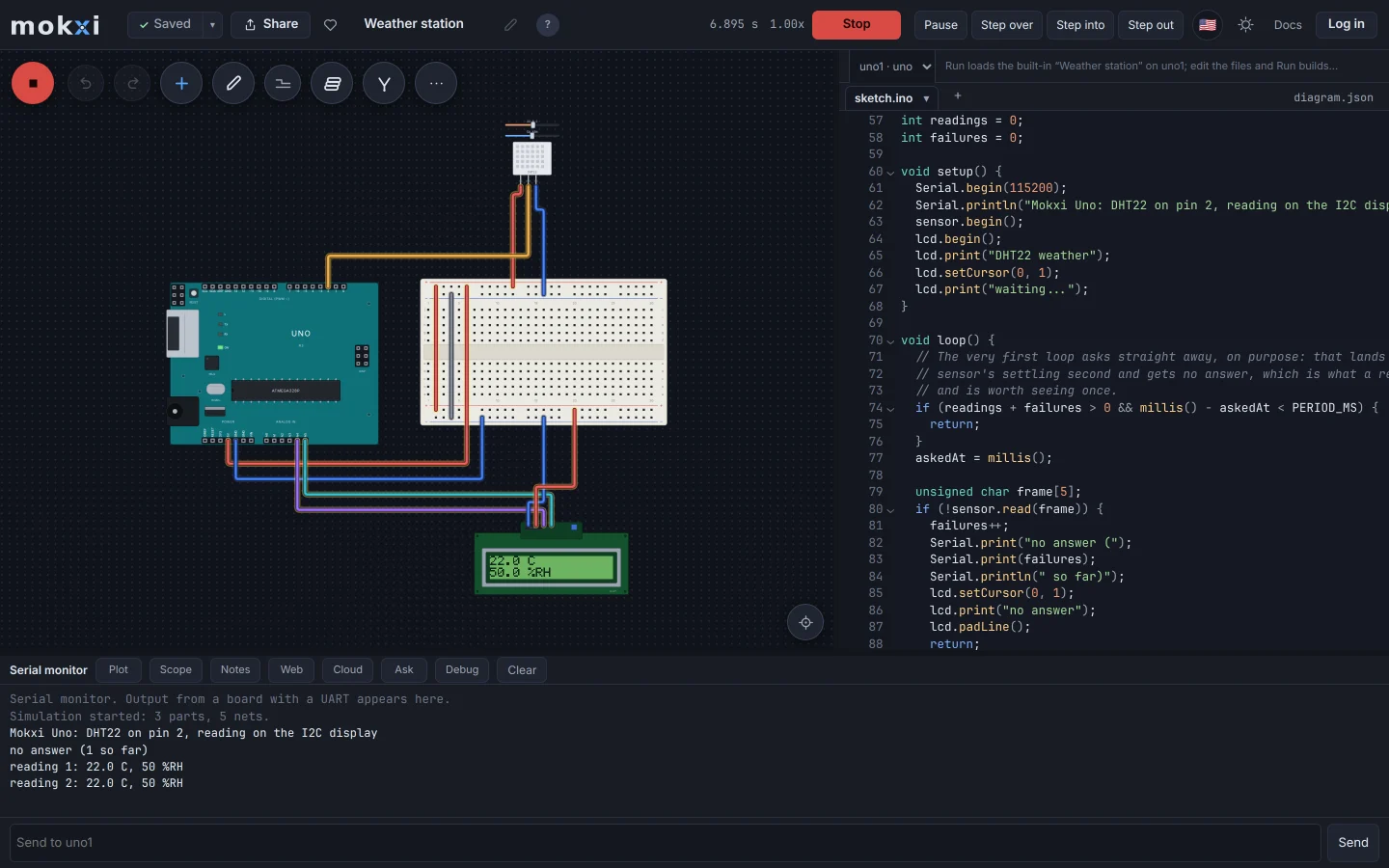
Task: Clear the serial monitor output
Action: tap(522, 670)
